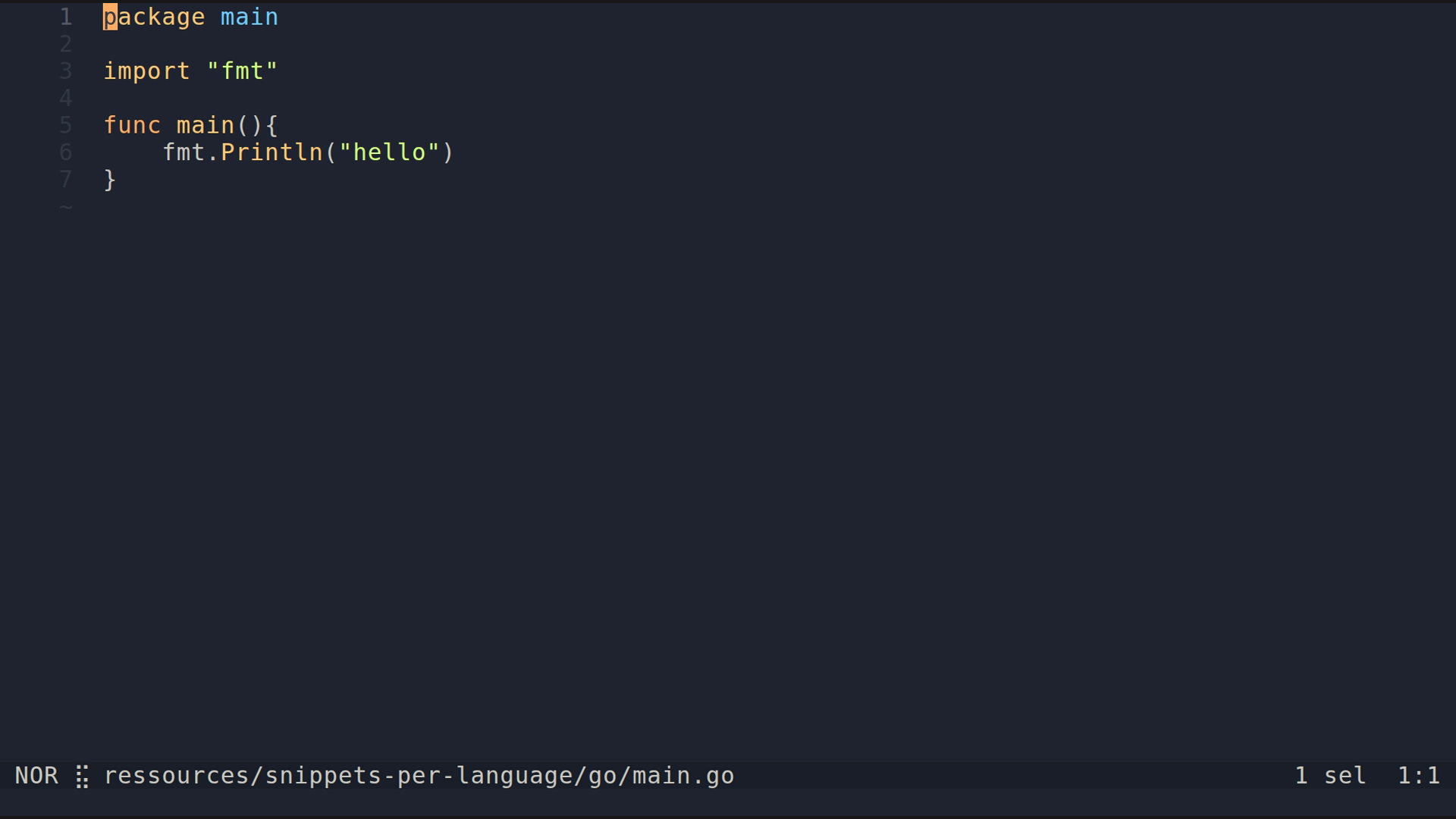Click the braille spinner icon in statusline
The height and width of the screenshot is (819, 1456).
82,777
